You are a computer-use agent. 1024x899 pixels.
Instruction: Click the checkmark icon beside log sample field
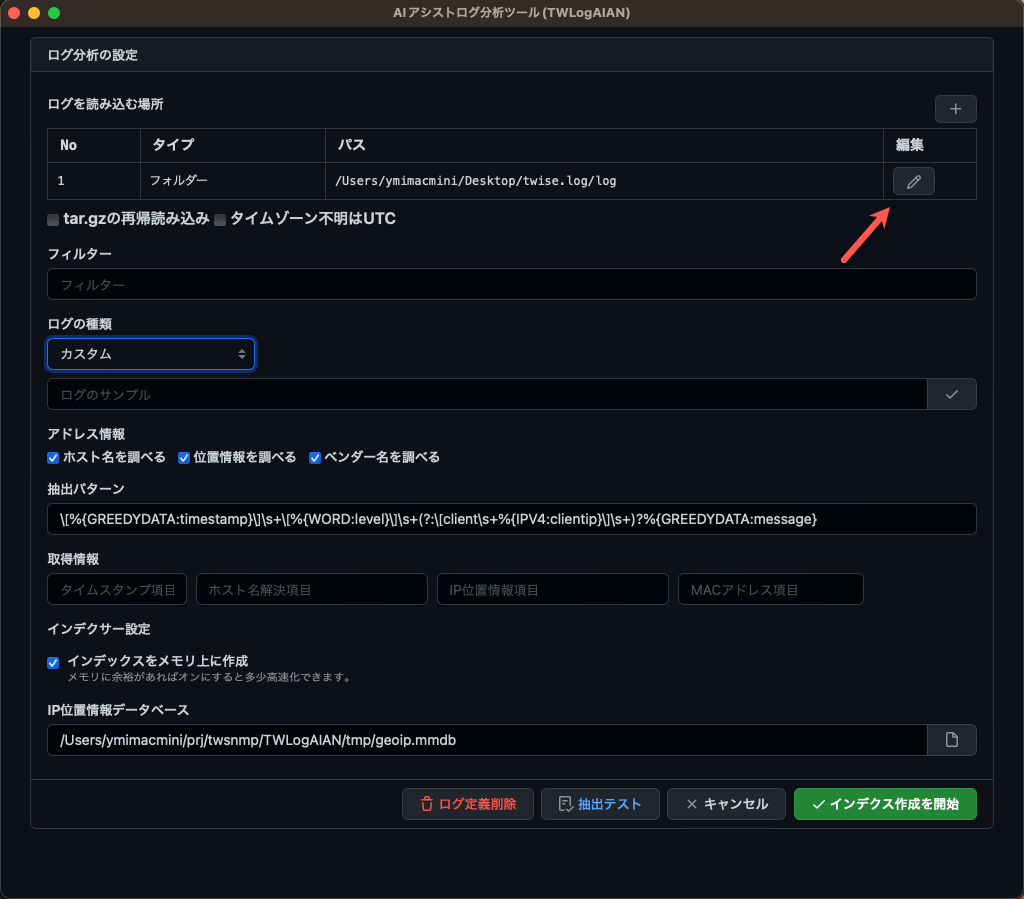pyautogui.click(x=951, y=394)
